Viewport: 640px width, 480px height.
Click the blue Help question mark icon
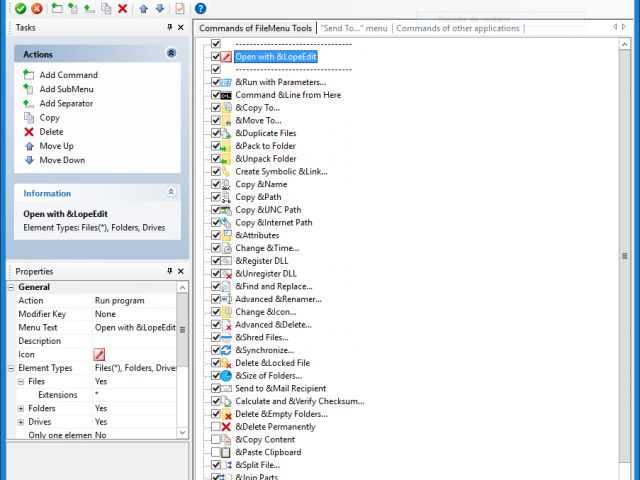200,8
